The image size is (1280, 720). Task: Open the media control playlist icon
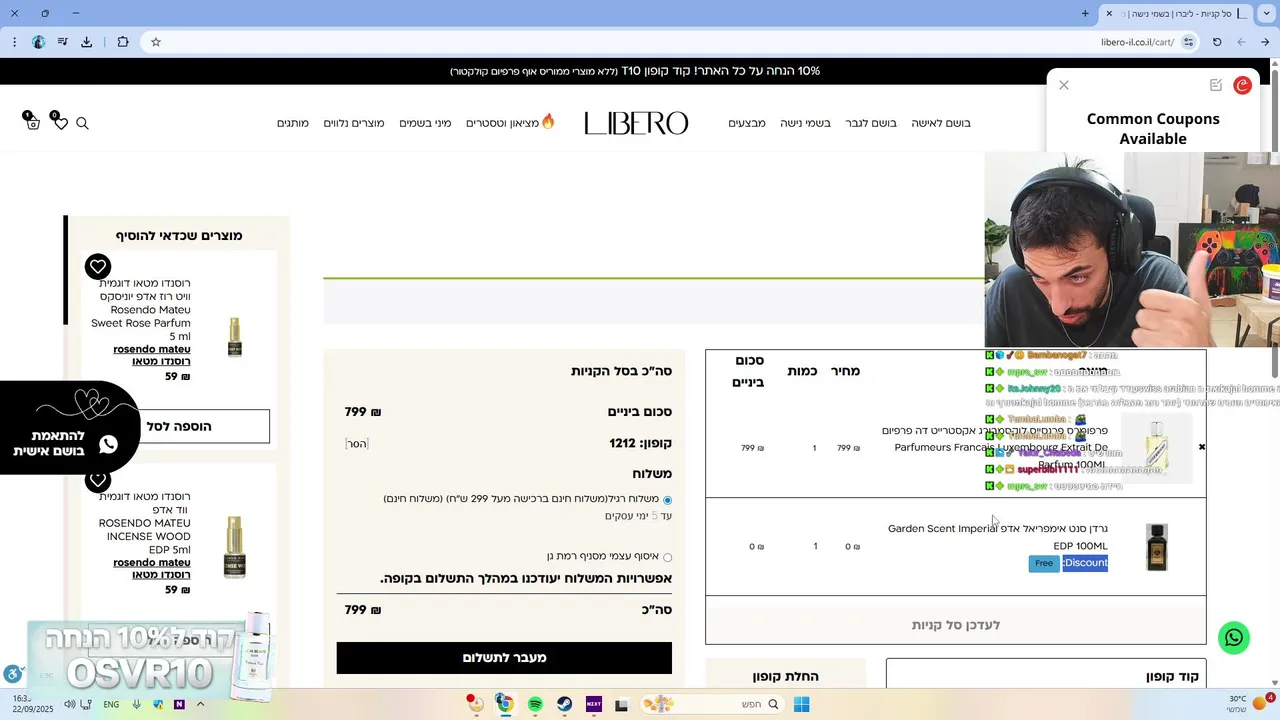[62, 42]
